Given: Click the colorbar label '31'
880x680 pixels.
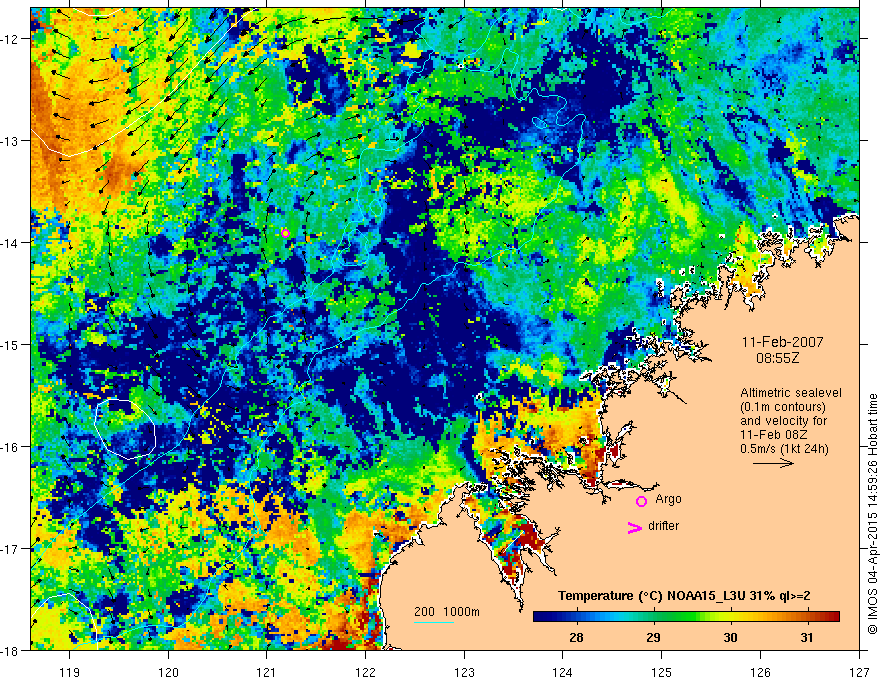Looking at the screenshot, I should coord(807,637).
